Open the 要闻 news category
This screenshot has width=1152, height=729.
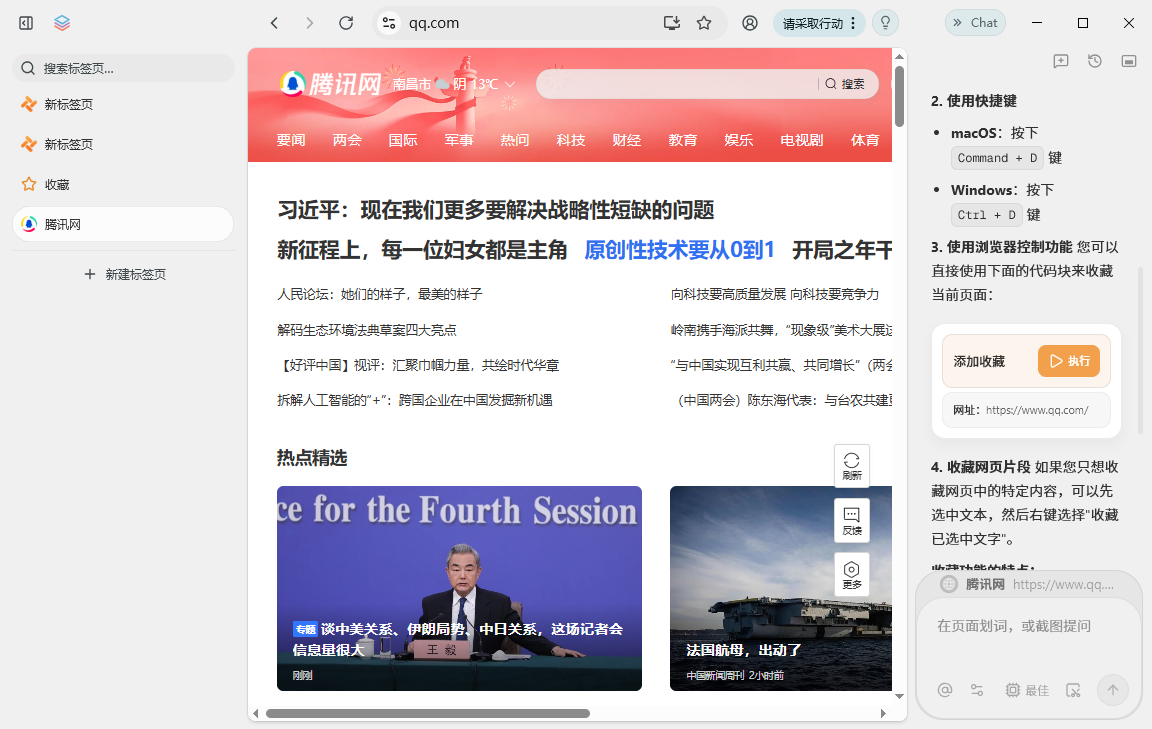[x=291, y=140]
